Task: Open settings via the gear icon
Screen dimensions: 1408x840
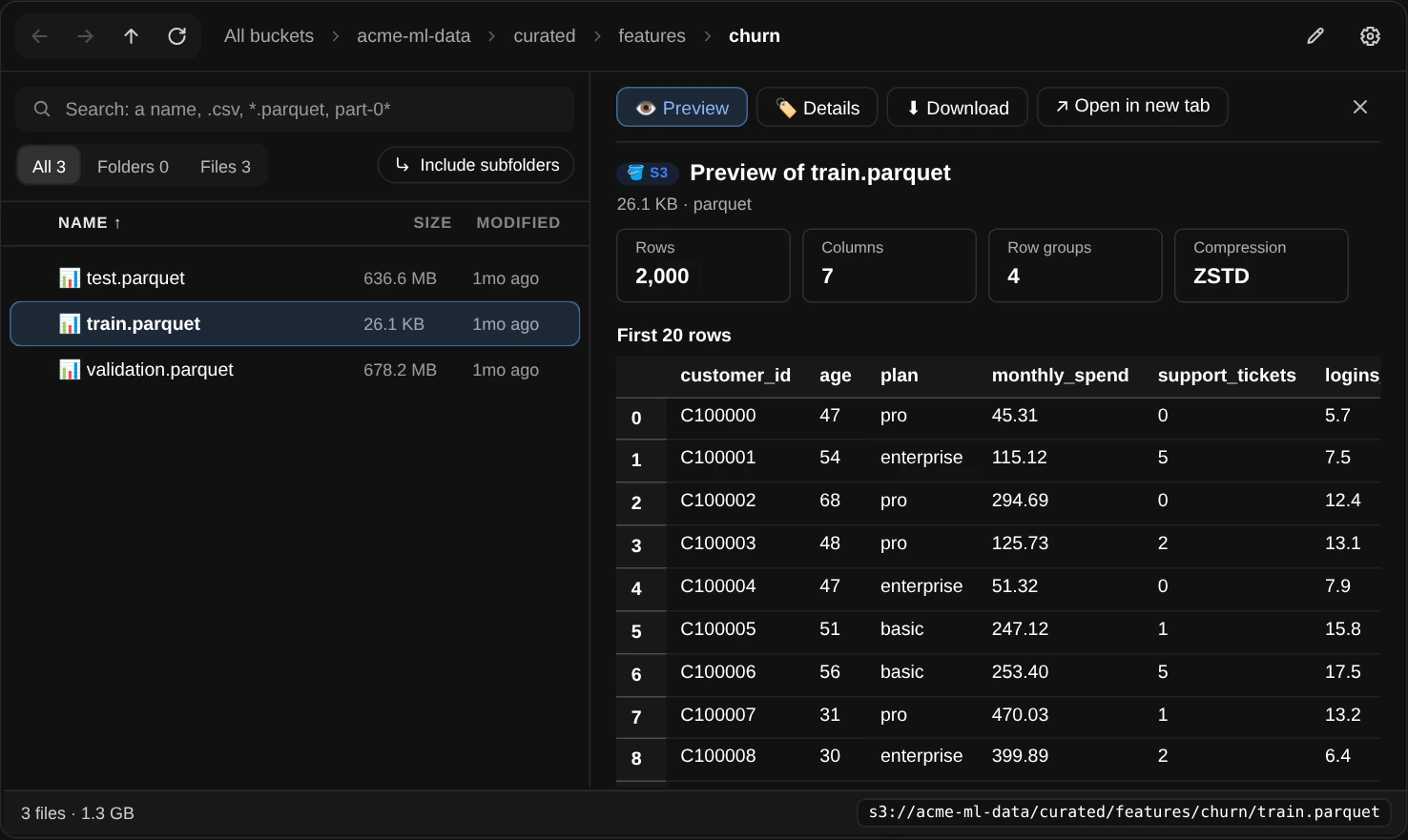Action: (1370, 36)
